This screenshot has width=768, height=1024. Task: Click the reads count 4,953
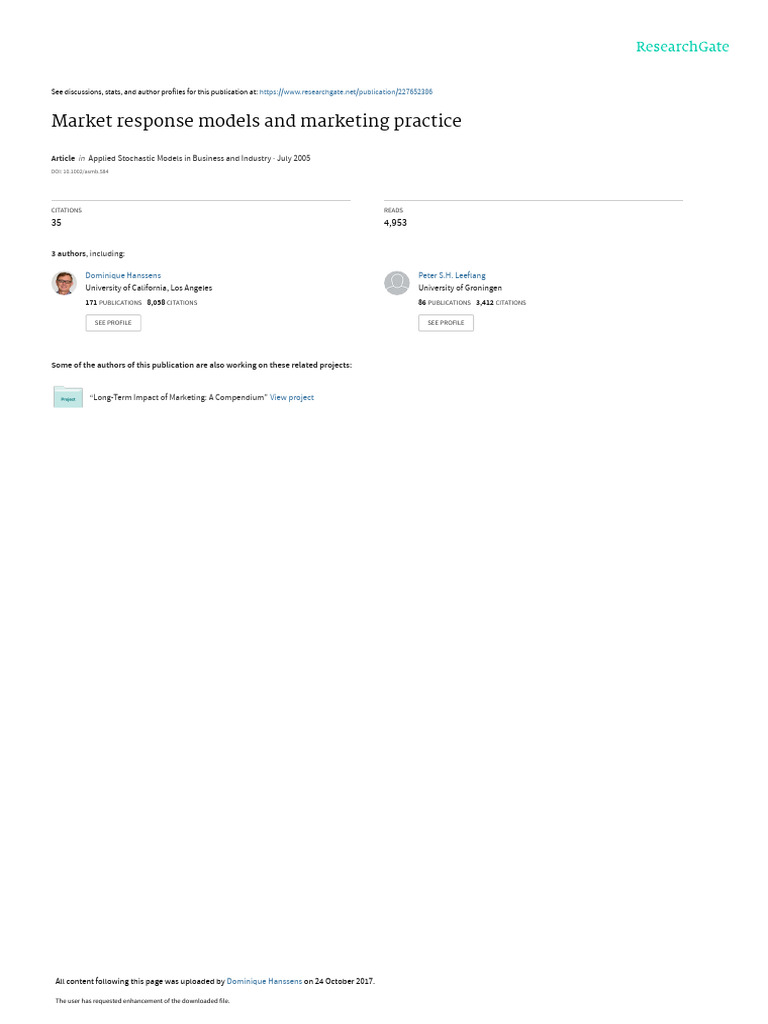click(395, 223)
